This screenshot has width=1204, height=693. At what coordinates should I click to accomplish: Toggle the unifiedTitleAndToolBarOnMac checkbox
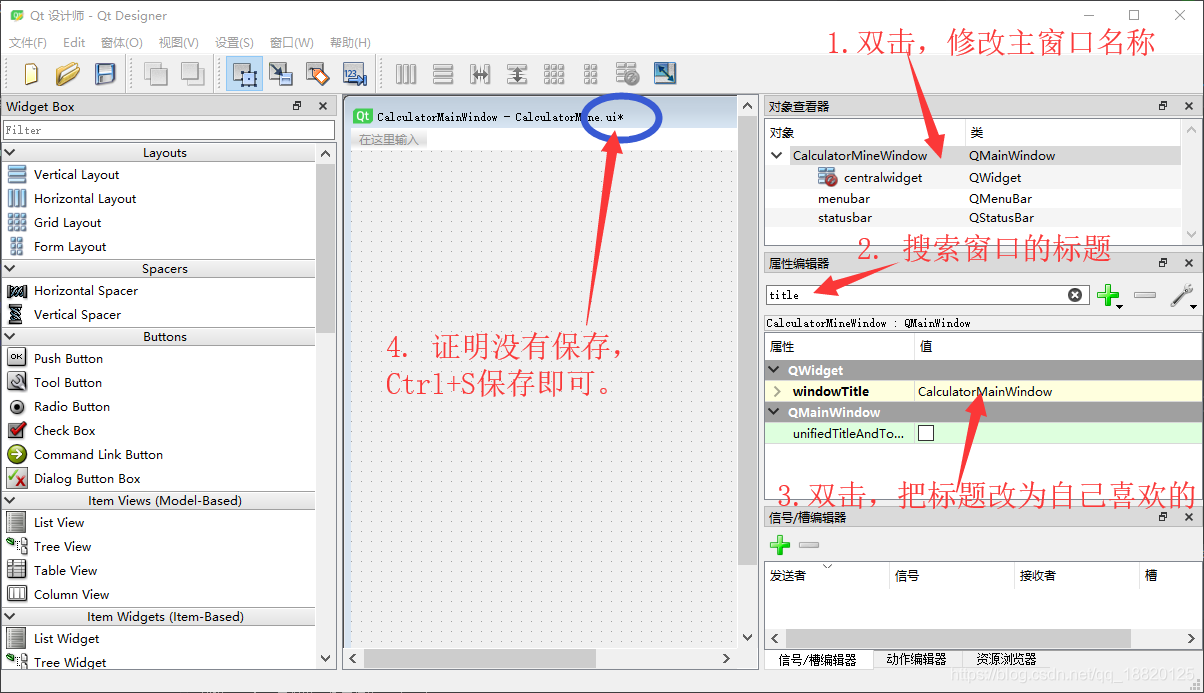[x=926, y=433]
